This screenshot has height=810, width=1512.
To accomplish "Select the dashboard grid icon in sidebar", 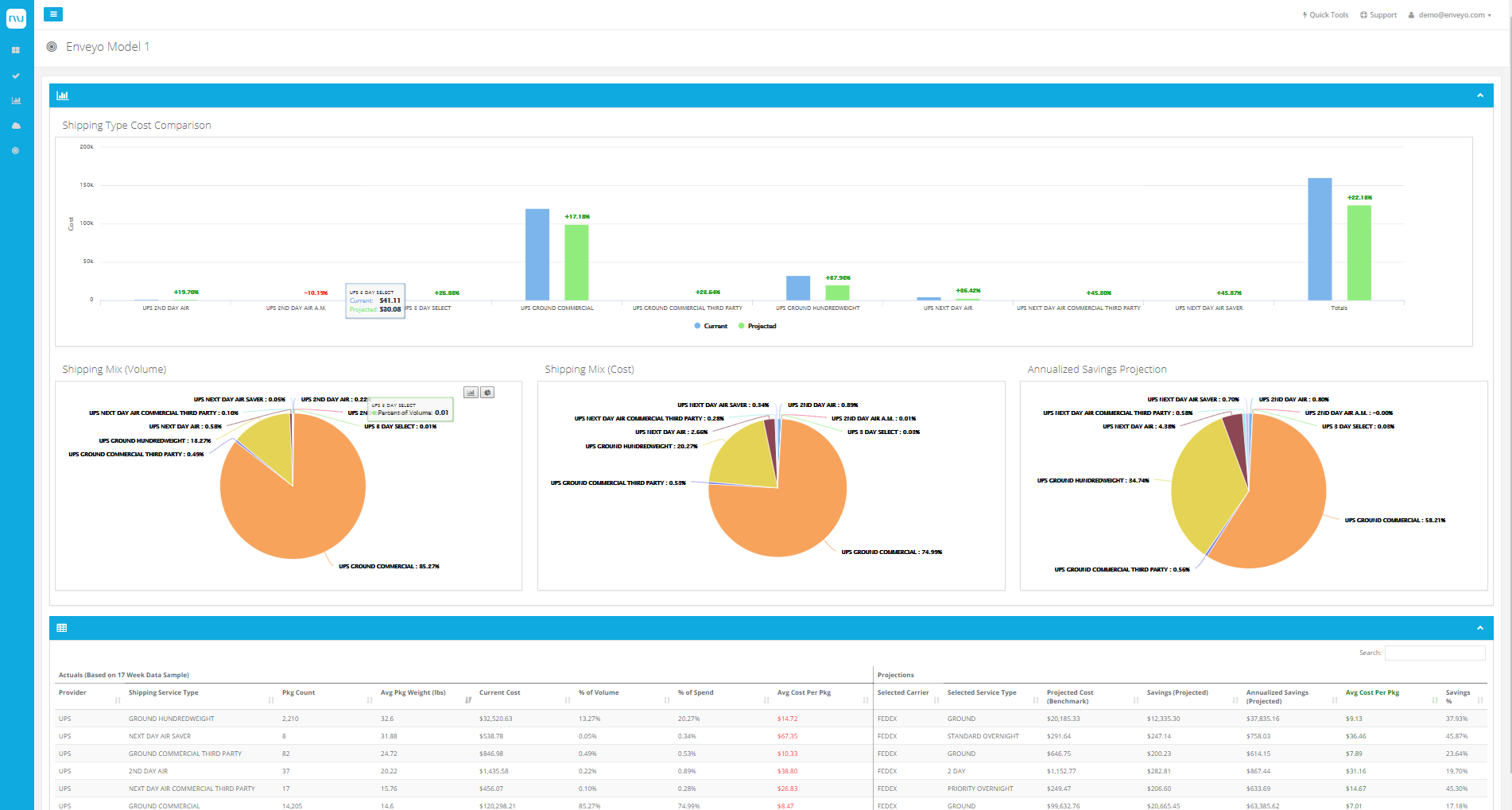I will (15, 50).
